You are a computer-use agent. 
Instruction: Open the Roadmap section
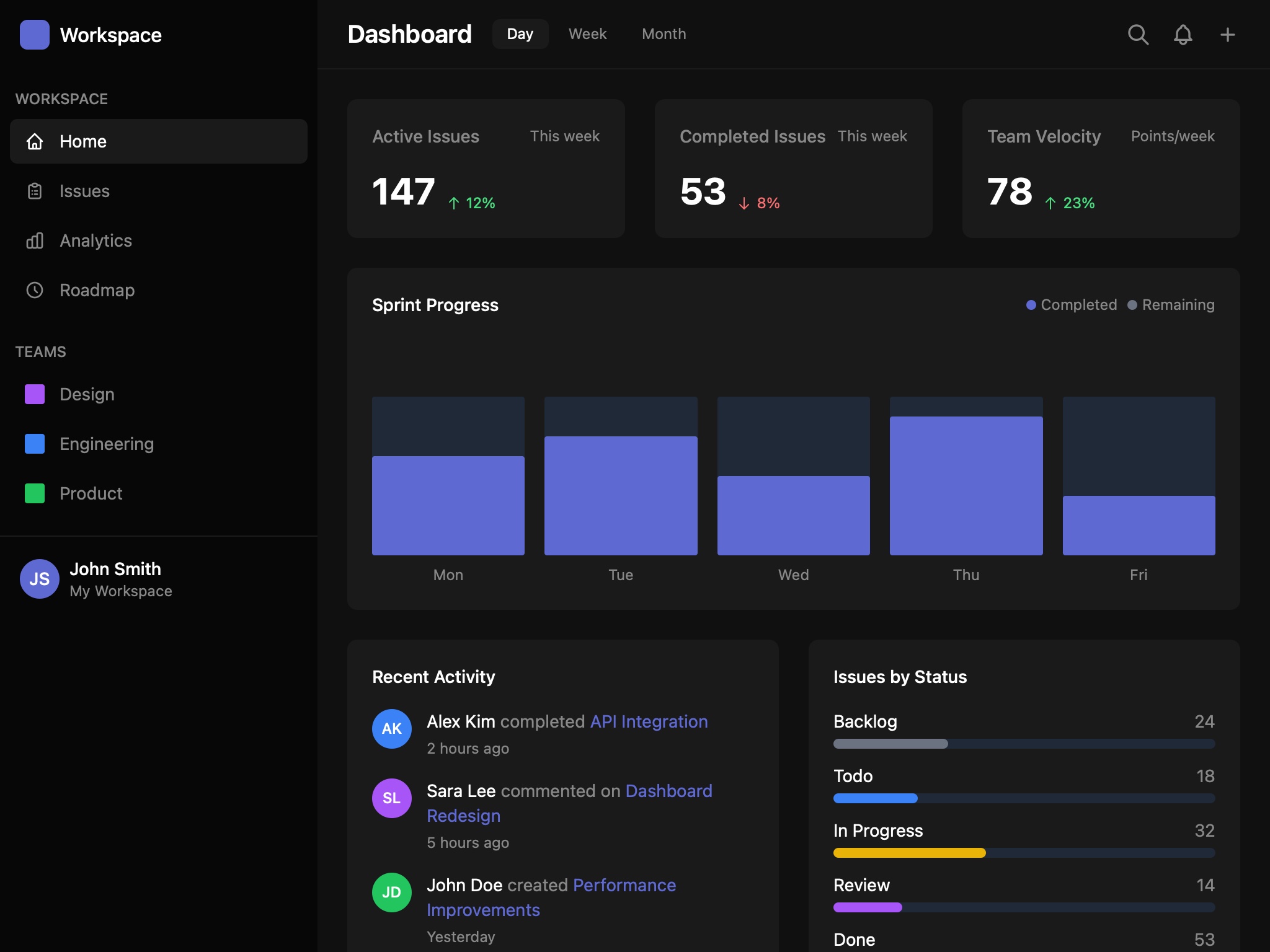(35, 290)
